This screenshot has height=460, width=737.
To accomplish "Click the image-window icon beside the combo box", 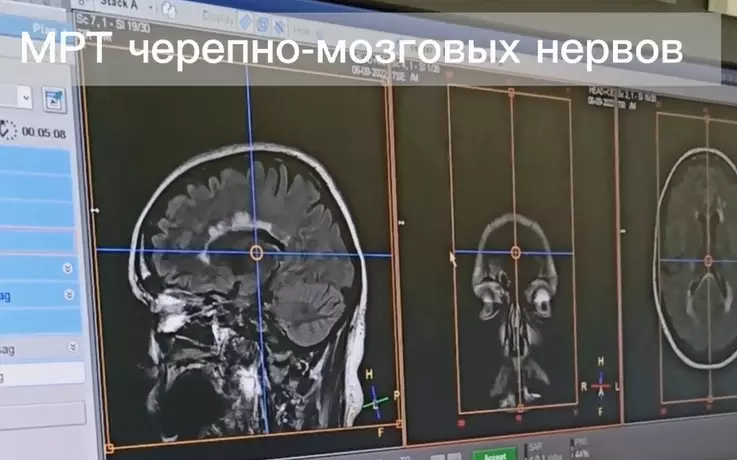I will point(54,100).
